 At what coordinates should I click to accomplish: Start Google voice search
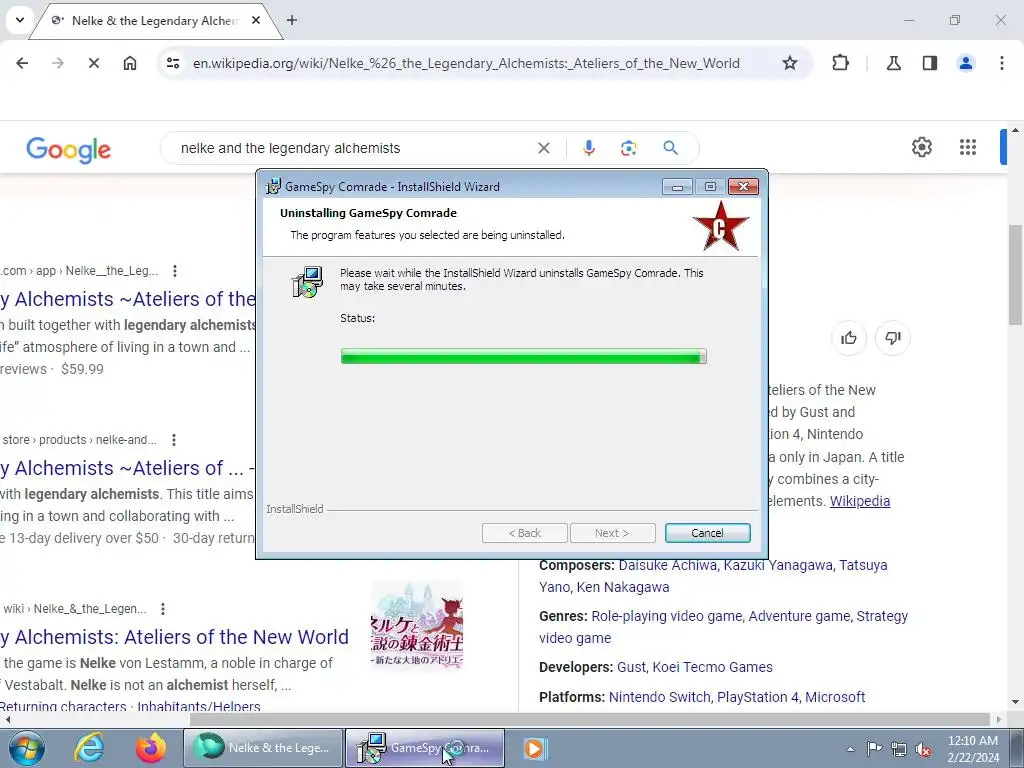pos(589,148)
